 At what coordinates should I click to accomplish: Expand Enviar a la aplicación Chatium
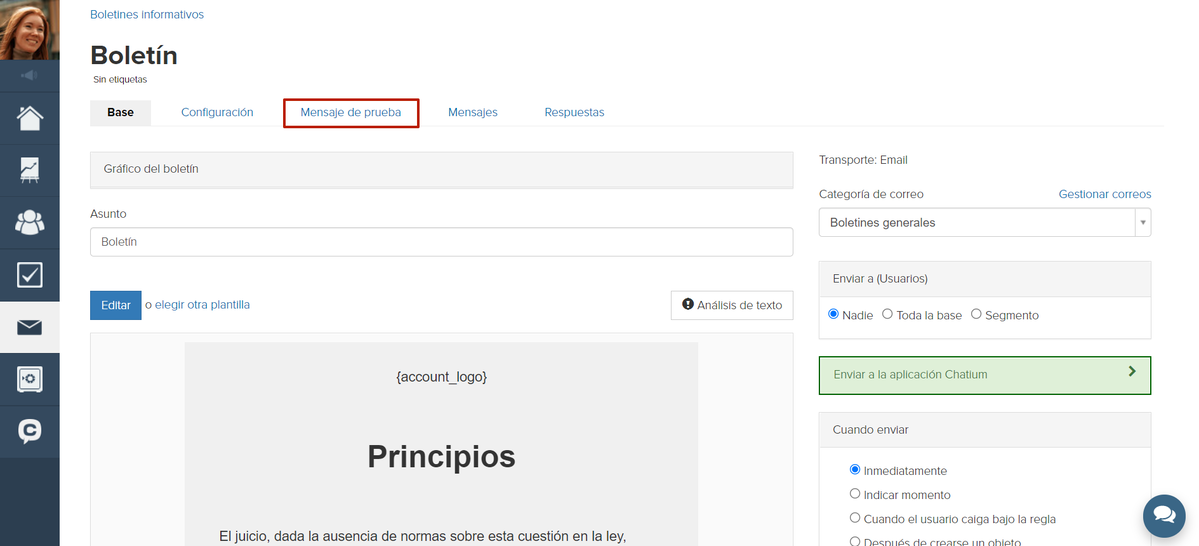coord(985,375)
